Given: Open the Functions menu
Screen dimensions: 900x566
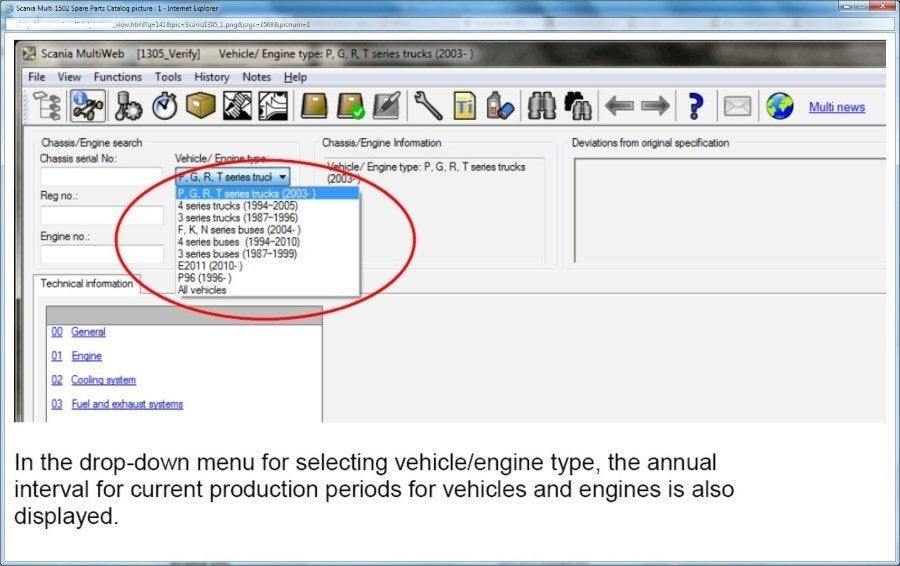Looking at the screenshot, I should point(118,77).
